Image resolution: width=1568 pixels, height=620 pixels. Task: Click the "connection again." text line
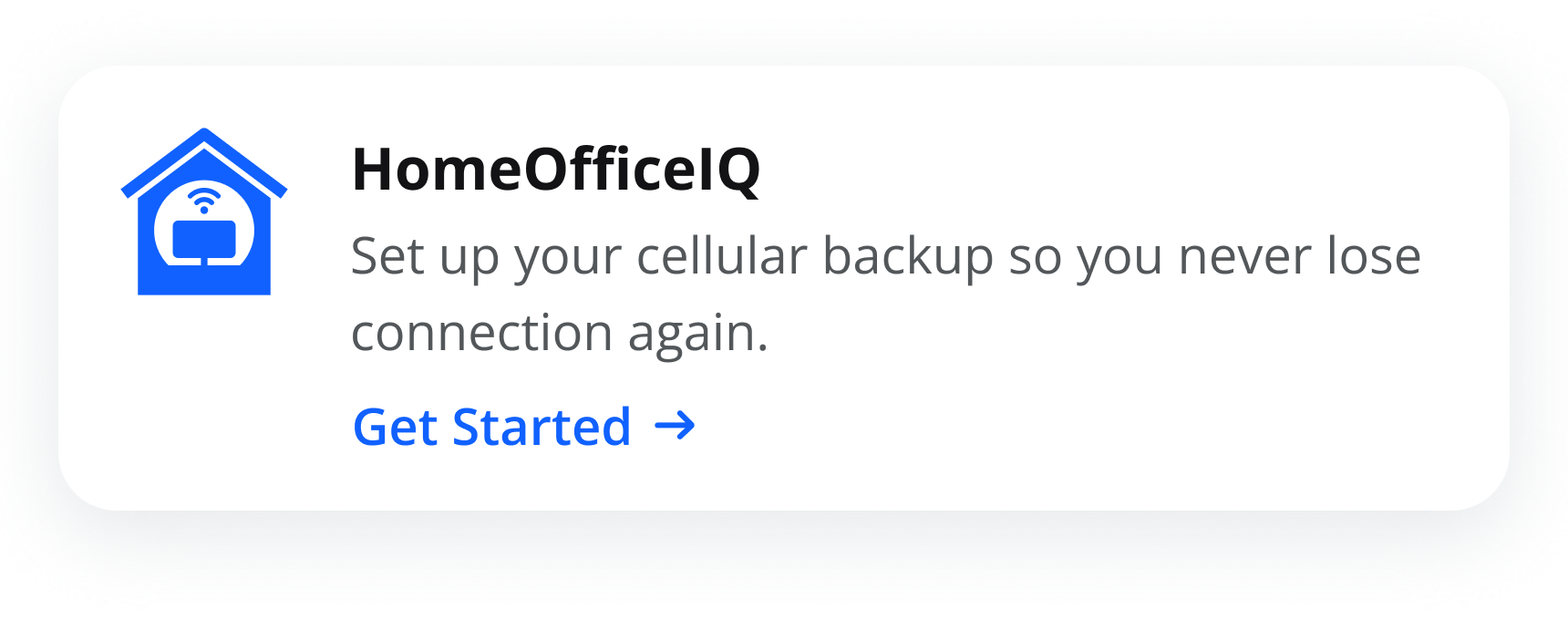pyautogui.click(x=560, y=333)
